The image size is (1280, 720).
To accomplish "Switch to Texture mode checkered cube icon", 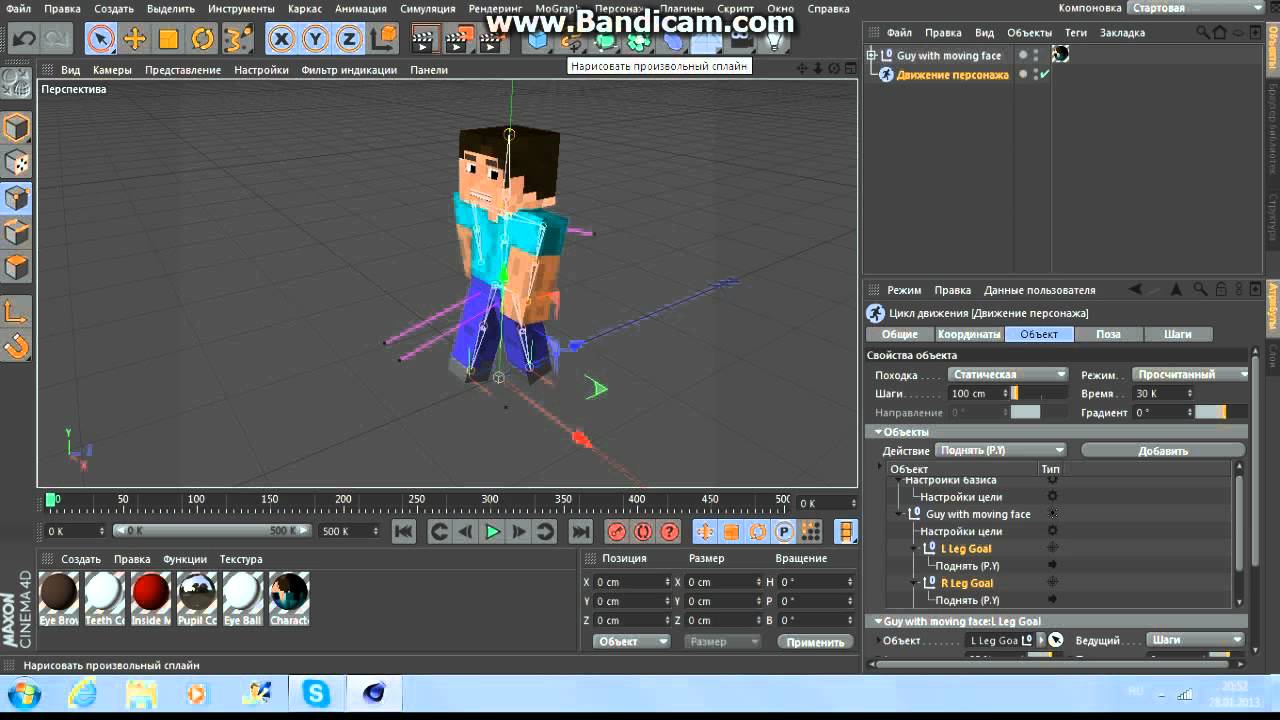I will coord(17,163).
